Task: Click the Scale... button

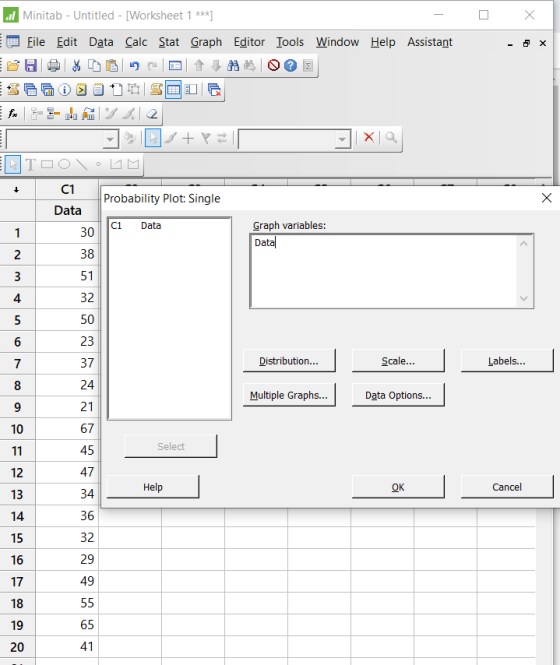Action: 398,361
